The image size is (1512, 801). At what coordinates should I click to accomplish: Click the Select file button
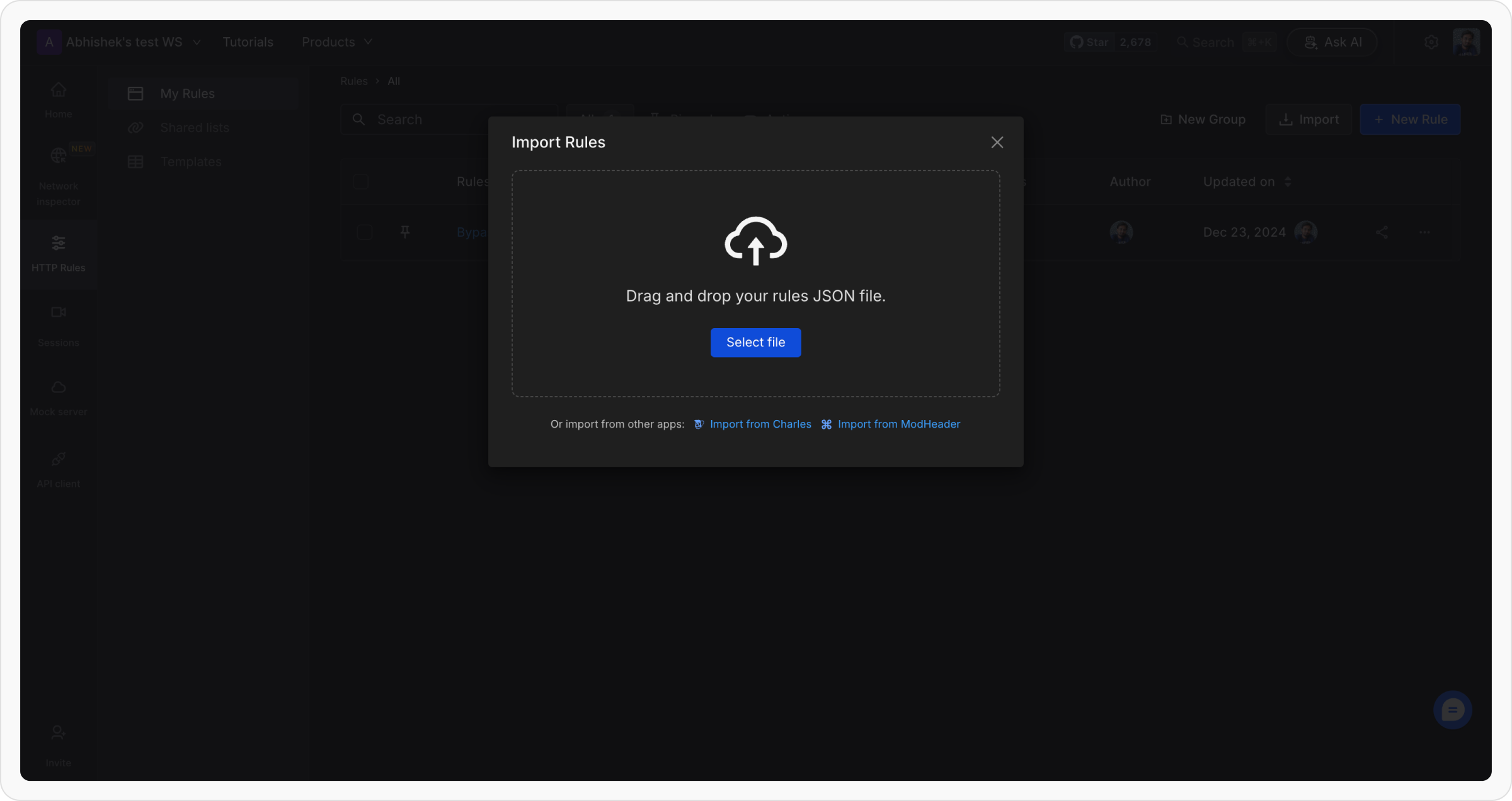(x=755, y=343)
